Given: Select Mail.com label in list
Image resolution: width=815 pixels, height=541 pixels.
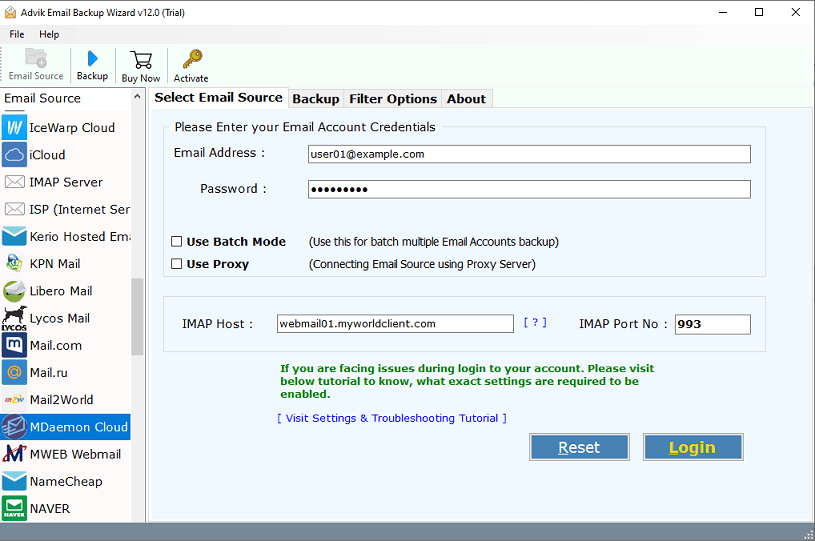Looking at the screenshot, I should pyautogui.click(x=56, y=346).
